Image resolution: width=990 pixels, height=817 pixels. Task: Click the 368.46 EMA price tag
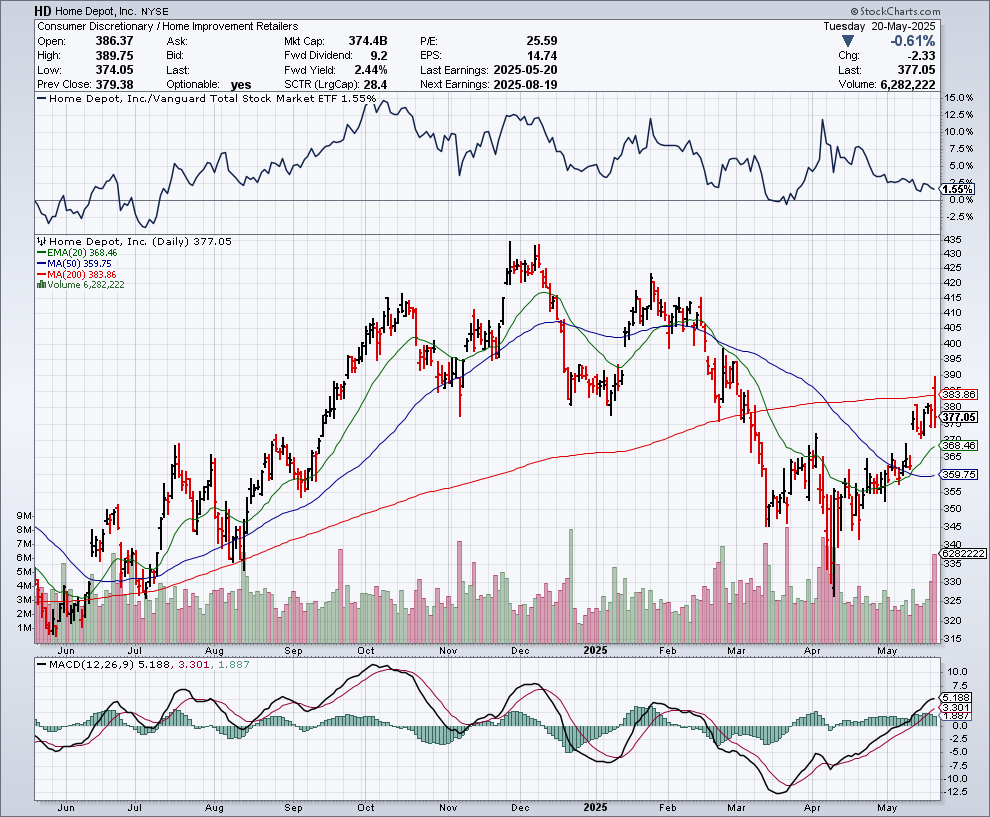click(x=959, y=445)
